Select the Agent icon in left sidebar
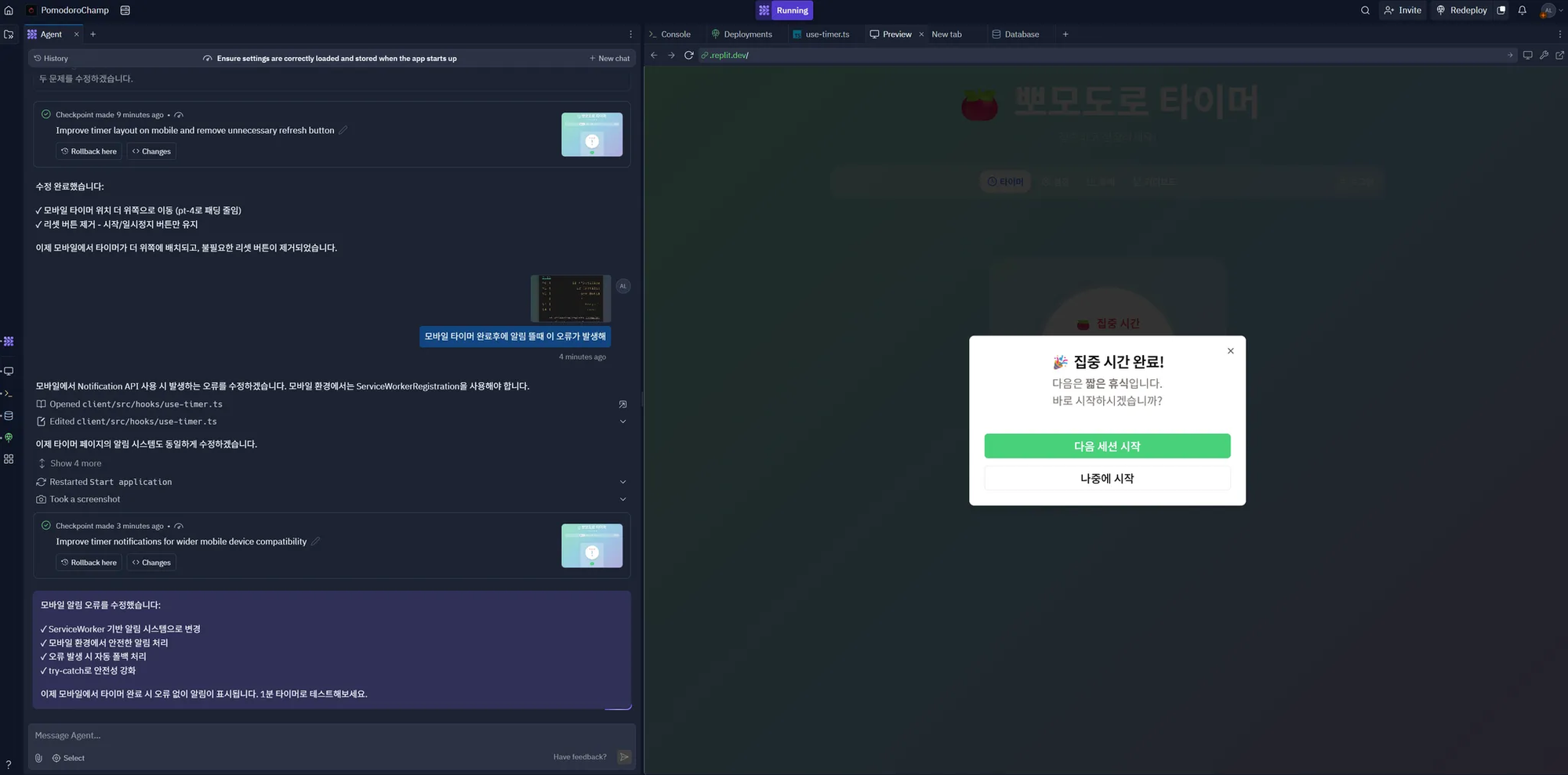The image size is (1568, 775). 9,341
